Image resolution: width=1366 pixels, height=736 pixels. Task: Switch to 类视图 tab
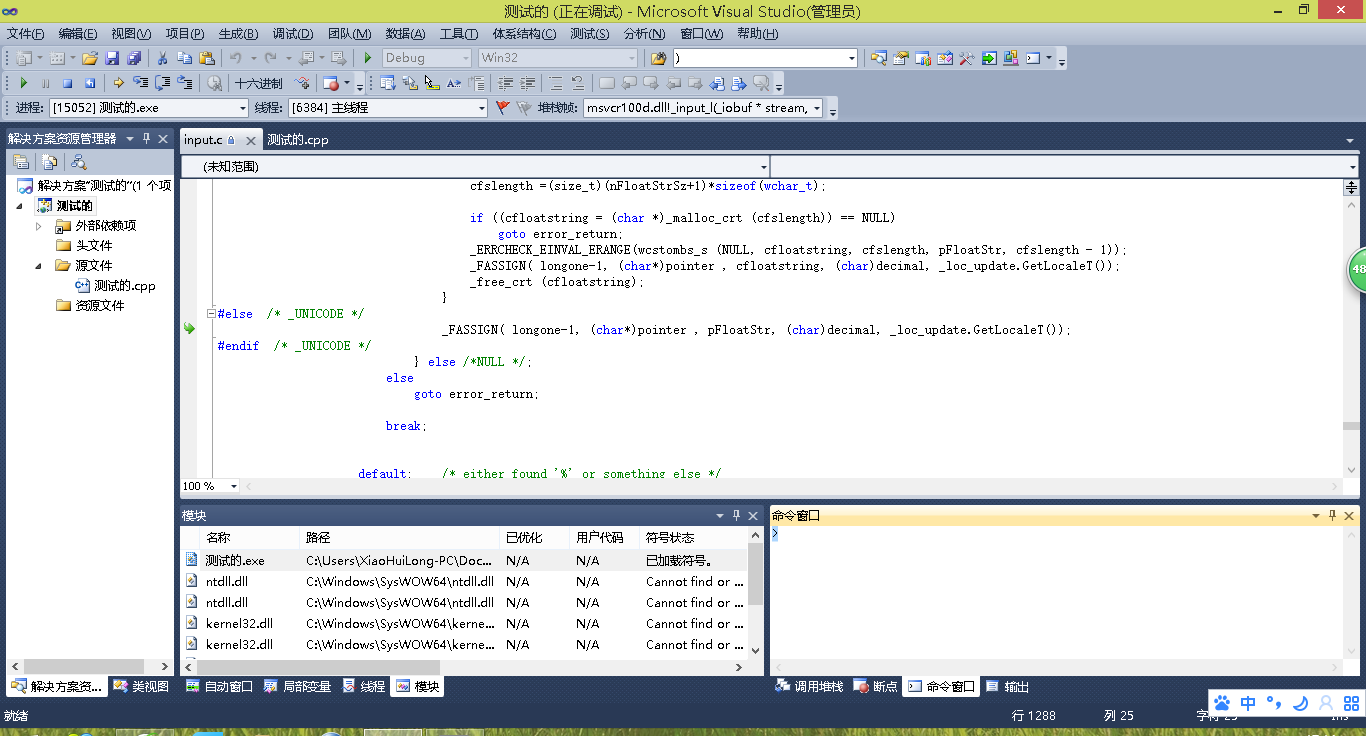(x=141, y=686)
